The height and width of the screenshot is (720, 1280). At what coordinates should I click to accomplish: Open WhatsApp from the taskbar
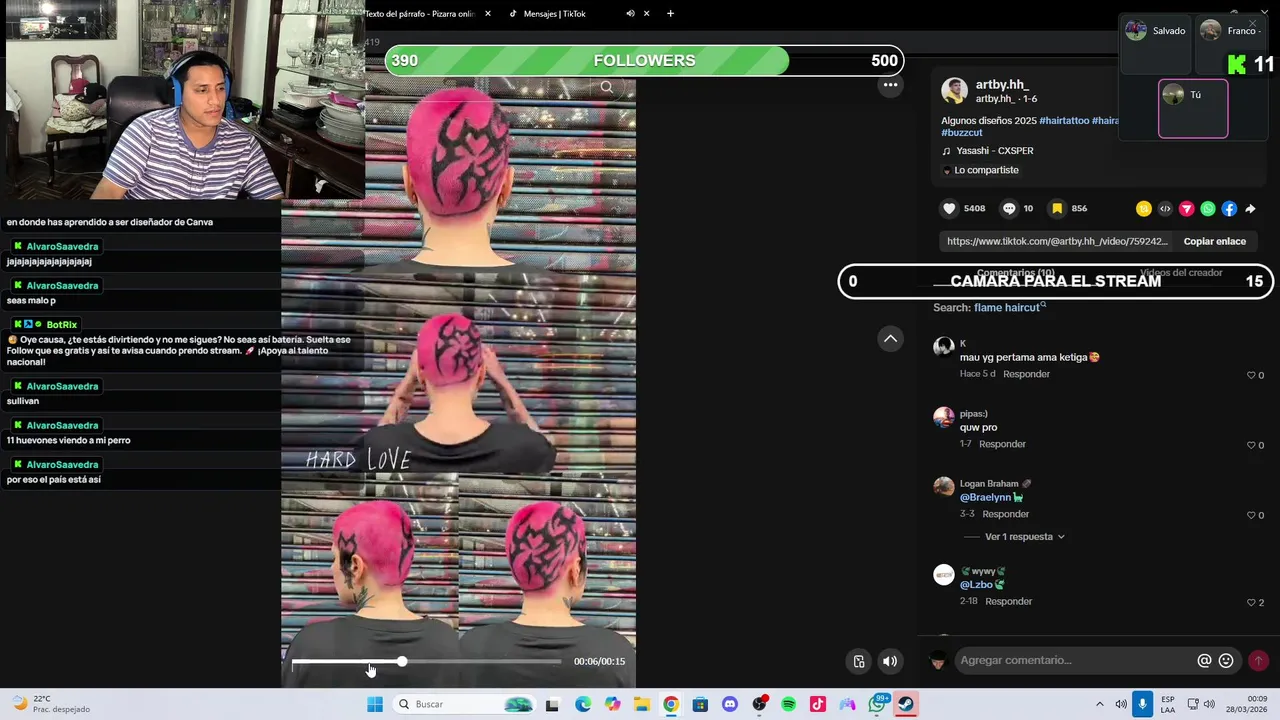click(x=877, y=704)
